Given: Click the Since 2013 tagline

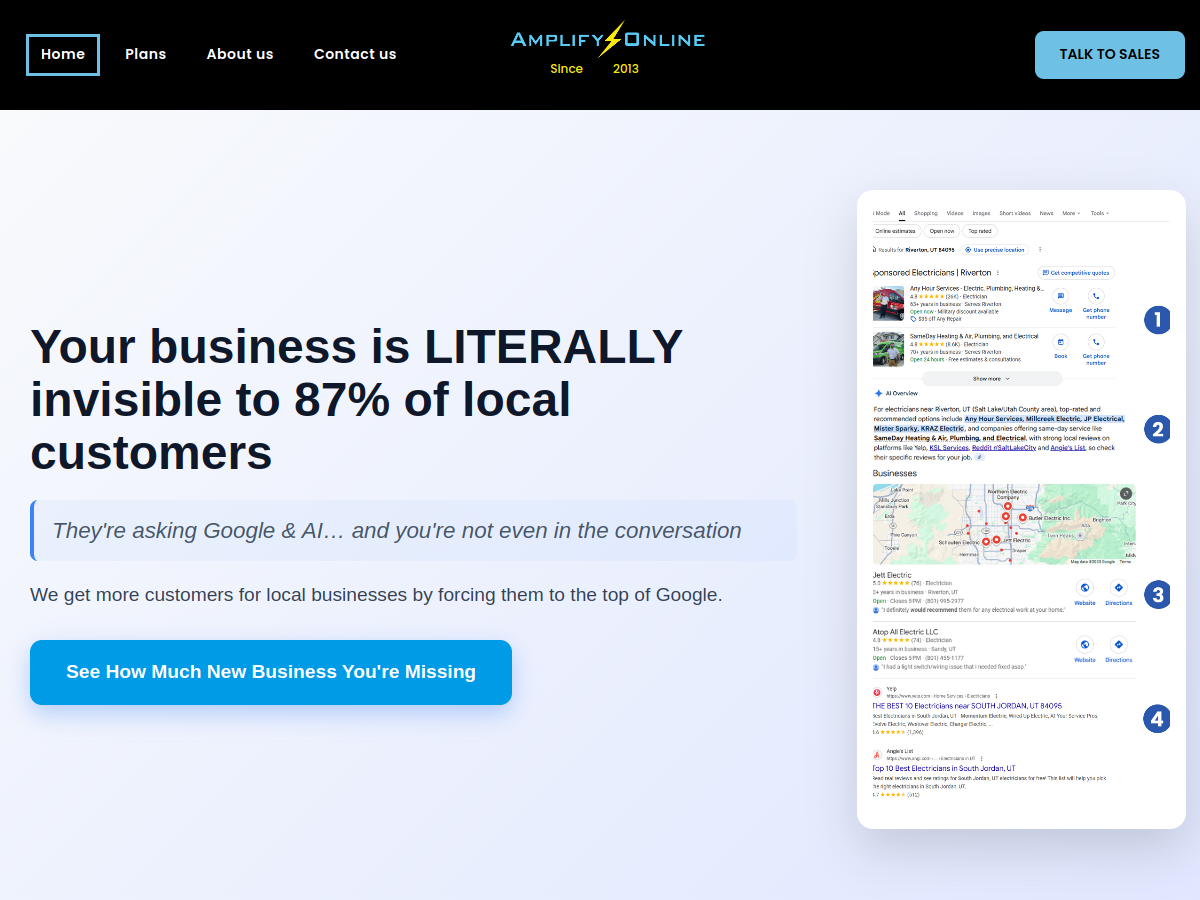Looking at the screenshot, I should pyautogui.click(x=594, y=69).
